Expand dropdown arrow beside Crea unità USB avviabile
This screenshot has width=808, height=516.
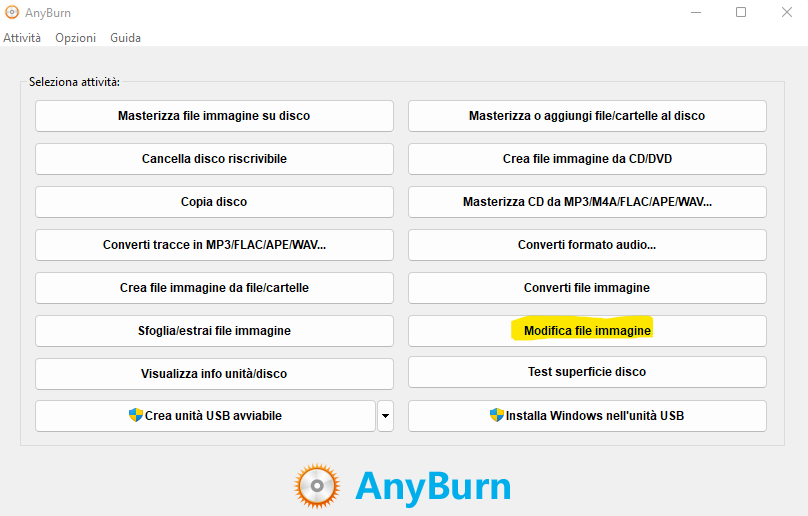pyautogui.click(x=385, y=416)
